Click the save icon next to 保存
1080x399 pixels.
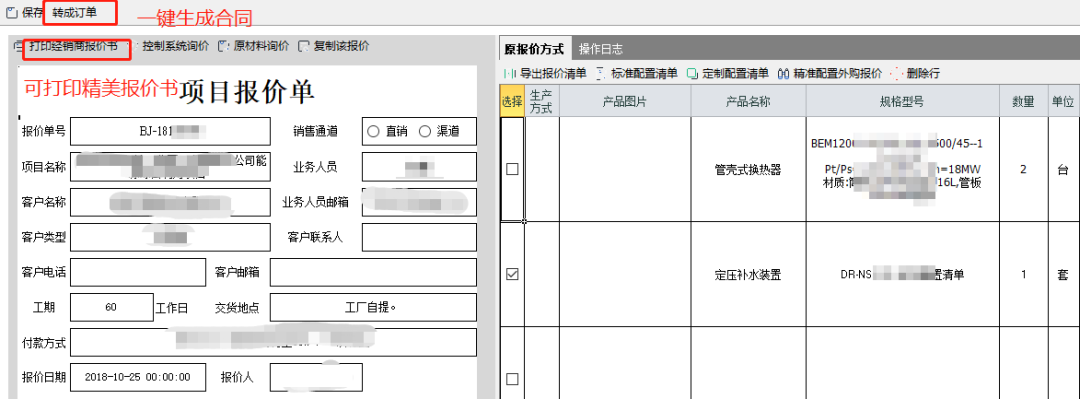click(x=12, y=12)
